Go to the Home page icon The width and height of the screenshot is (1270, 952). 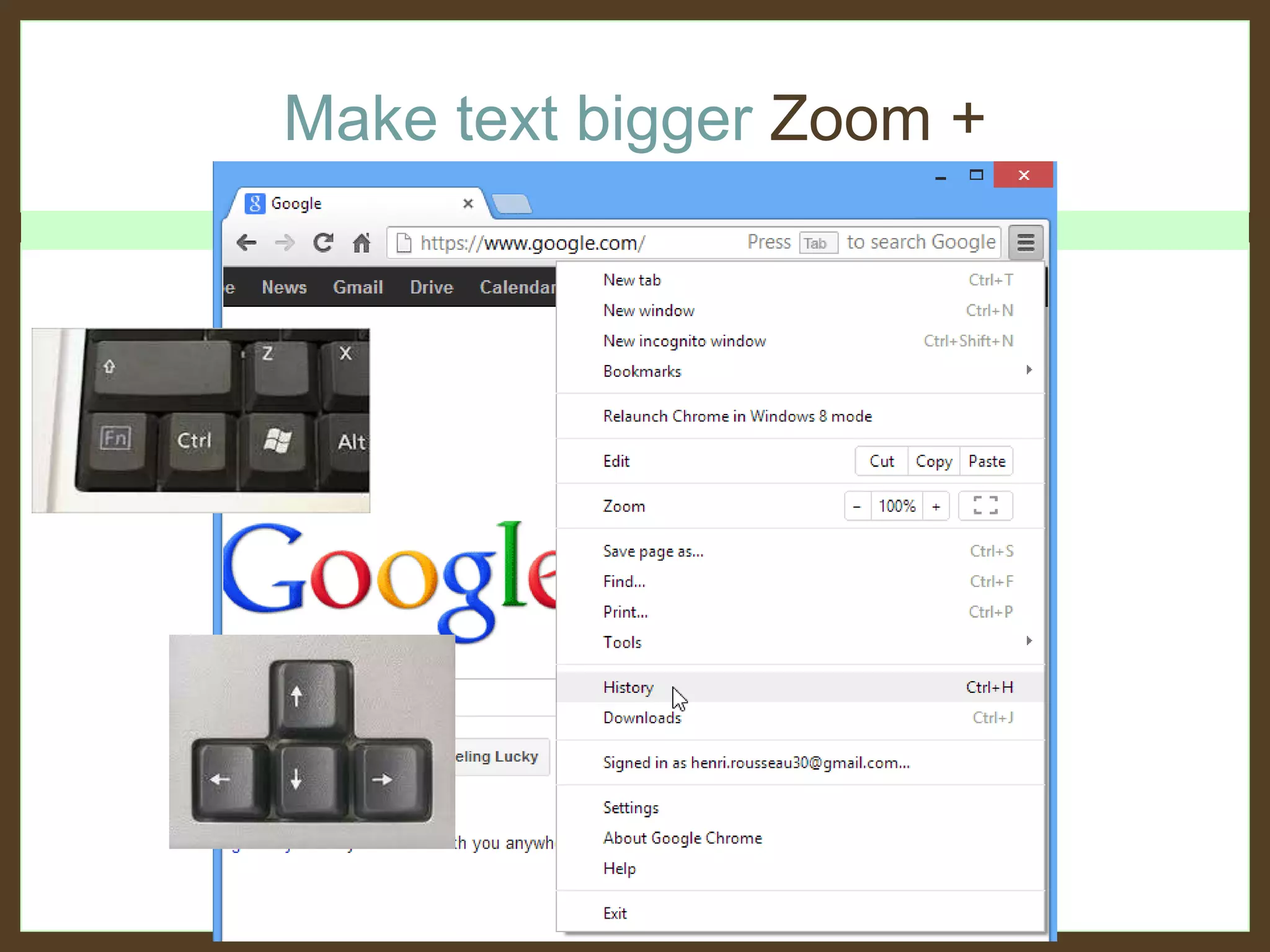coord(362,242)
